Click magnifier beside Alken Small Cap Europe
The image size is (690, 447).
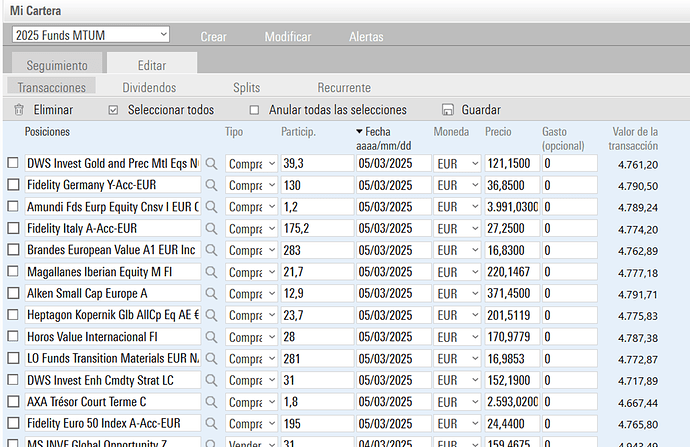[211, 293]
